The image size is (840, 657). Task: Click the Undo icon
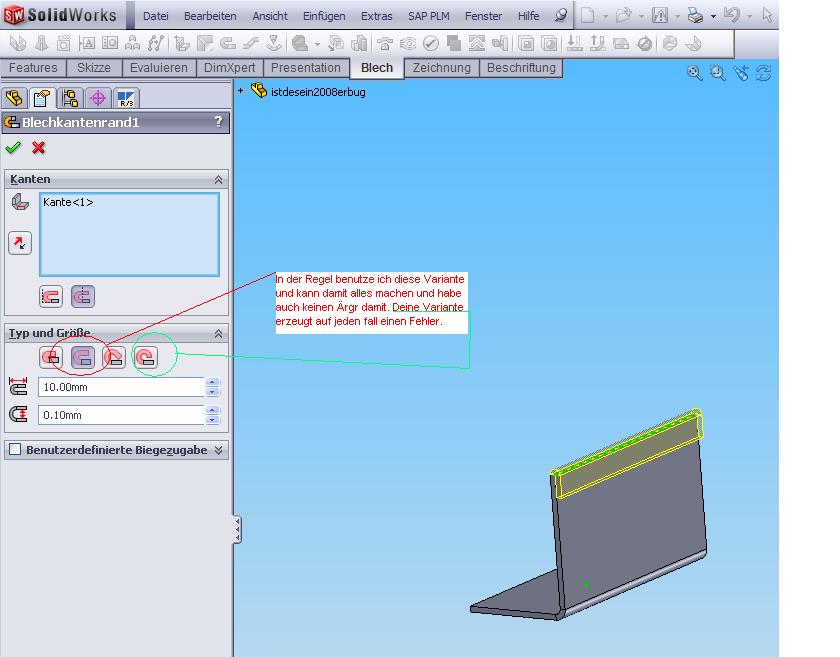click(731, 15)
